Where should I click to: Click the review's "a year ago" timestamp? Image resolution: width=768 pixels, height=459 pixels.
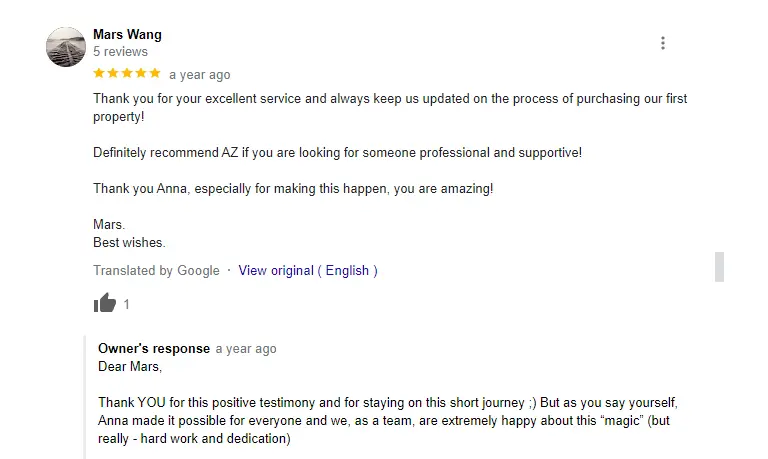[x=199, y=75]
